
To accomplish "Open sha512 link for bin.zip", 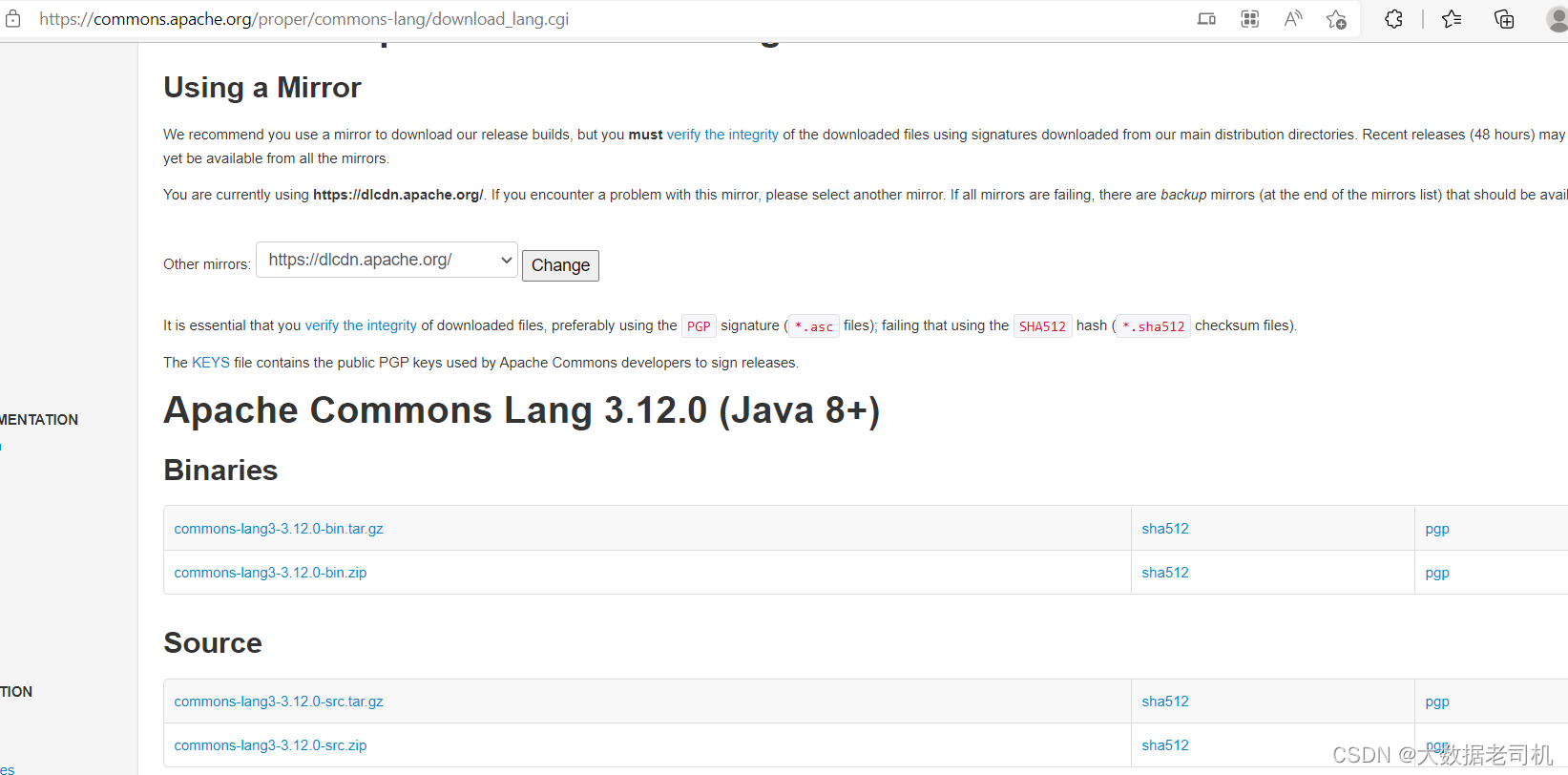I will pyautogui.click(x=1165, y=573).
